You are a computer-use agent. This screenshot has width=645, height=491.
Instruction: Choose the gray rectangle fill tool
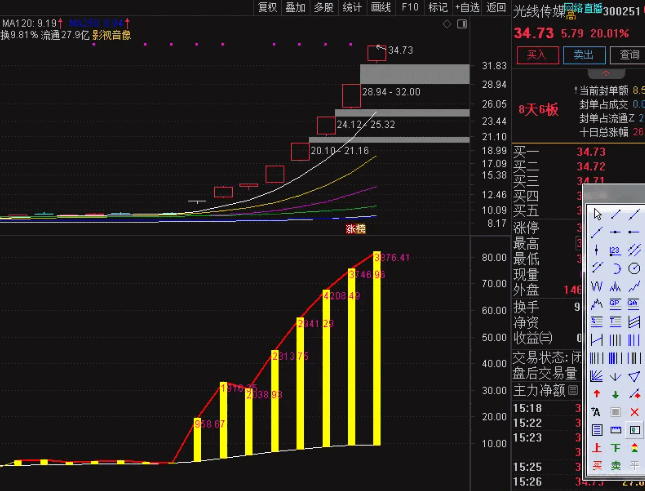coord(615,412)
